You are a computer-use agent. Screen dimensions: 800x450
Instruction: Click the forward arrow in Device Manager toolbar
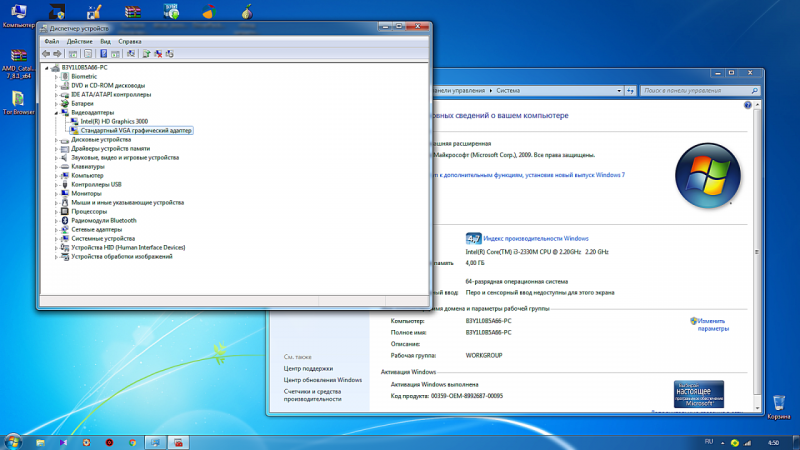tap(57, 54)
